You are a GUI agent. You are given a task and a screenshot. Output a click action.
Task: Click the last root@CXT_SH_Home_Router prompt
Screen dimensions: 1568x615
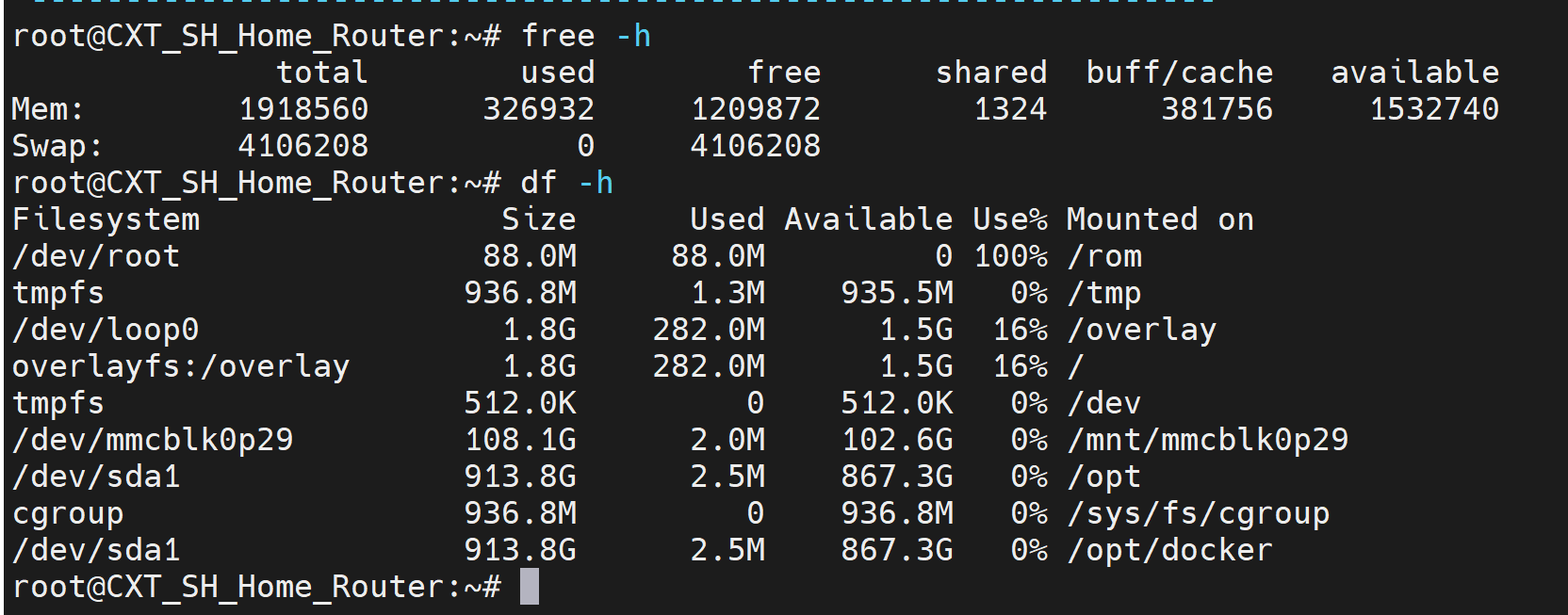click(256, 587)
